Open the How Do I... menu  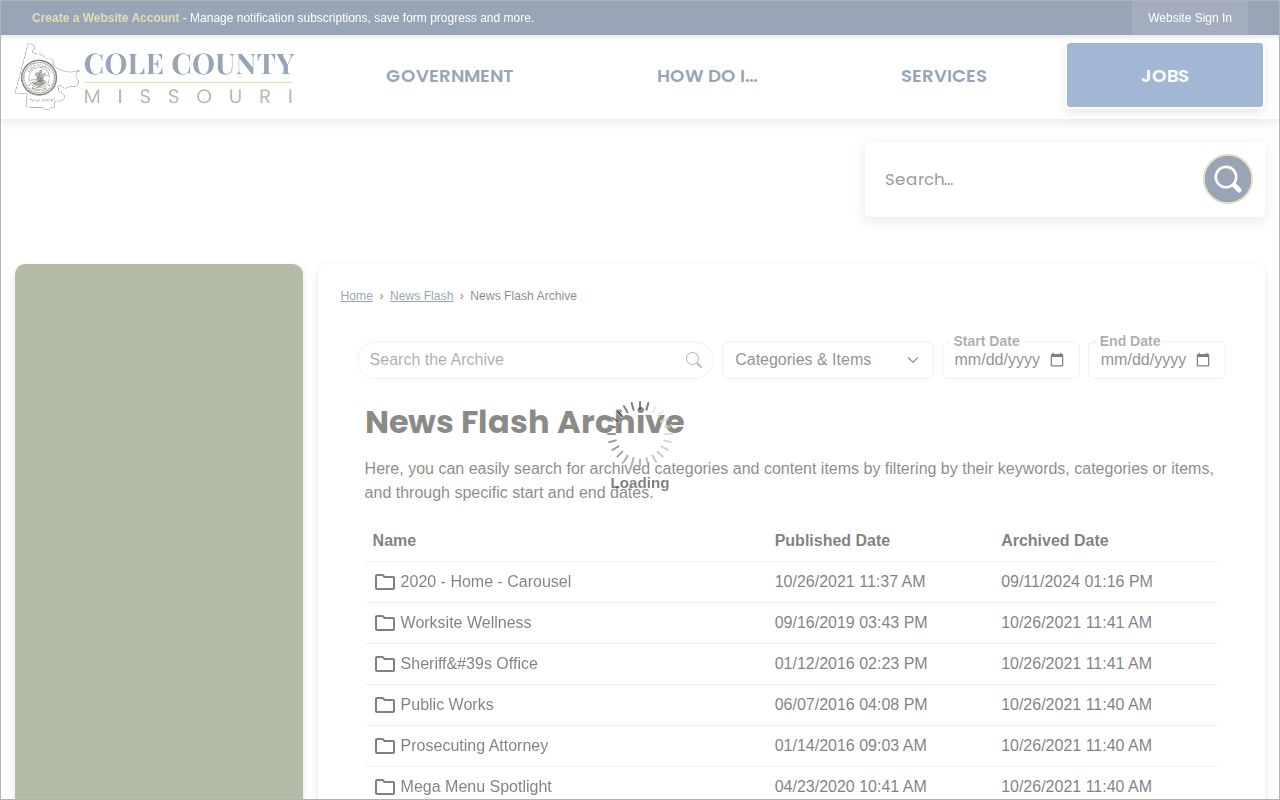(x=707, y=76)
